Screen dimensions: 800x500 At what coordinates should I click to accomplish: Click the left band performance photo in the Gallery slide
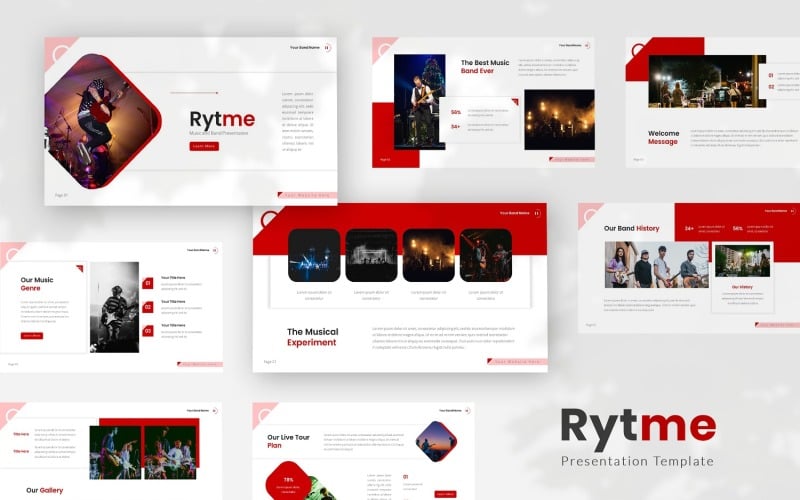tap(115, 453)
